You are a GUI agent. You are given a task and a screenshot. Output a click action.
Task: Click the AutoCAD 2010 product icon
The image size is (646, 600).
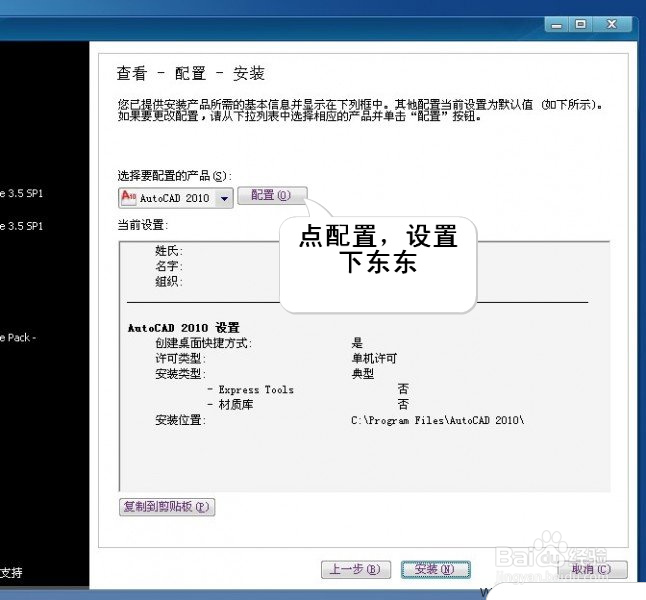[x=129, y=197]
